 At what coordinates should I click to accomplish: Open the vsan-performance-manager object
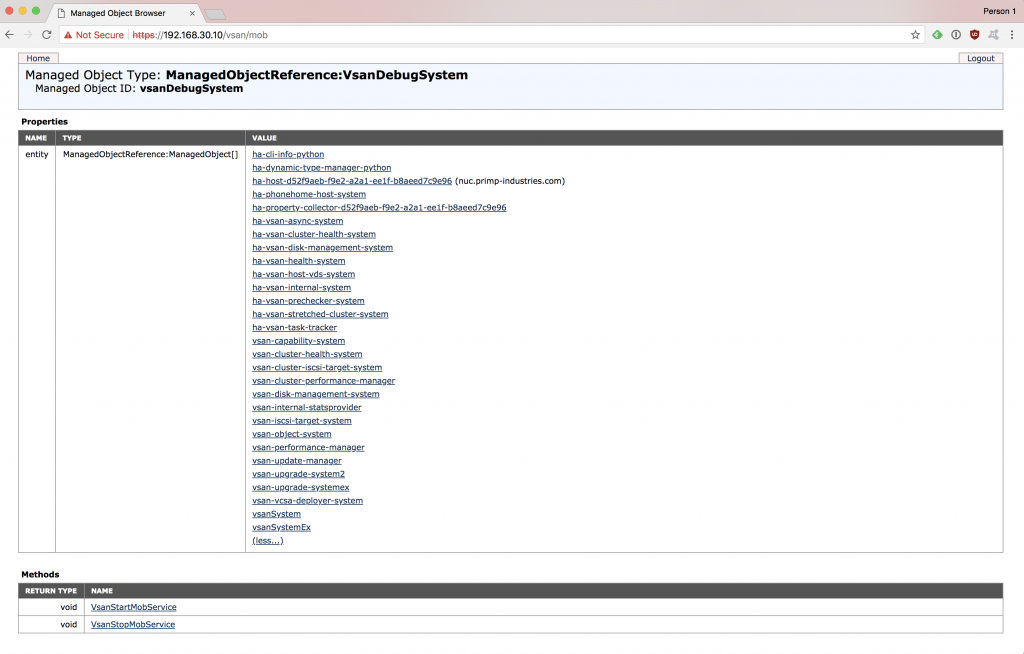tap(308, 447)
